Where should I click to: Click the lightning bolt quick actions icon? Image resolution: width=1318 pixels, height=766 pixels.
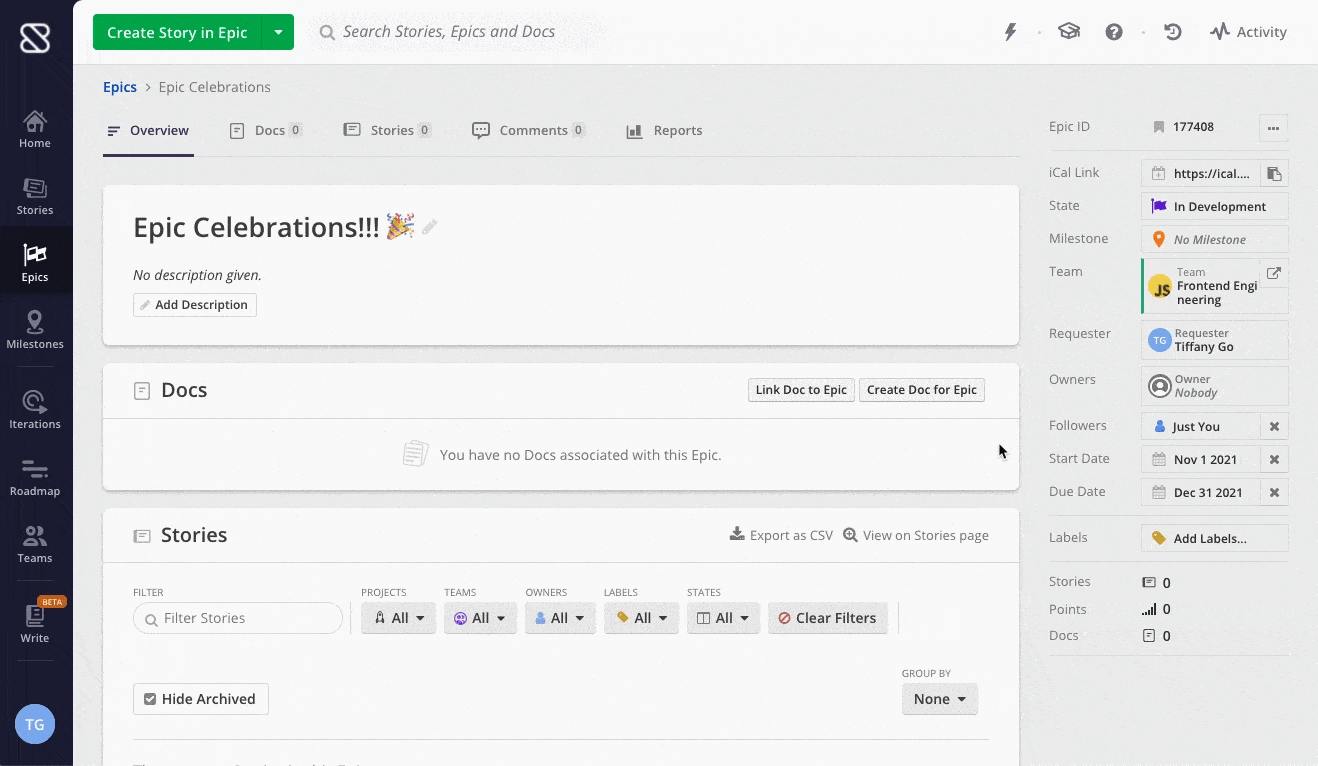tap(1010, 32)
